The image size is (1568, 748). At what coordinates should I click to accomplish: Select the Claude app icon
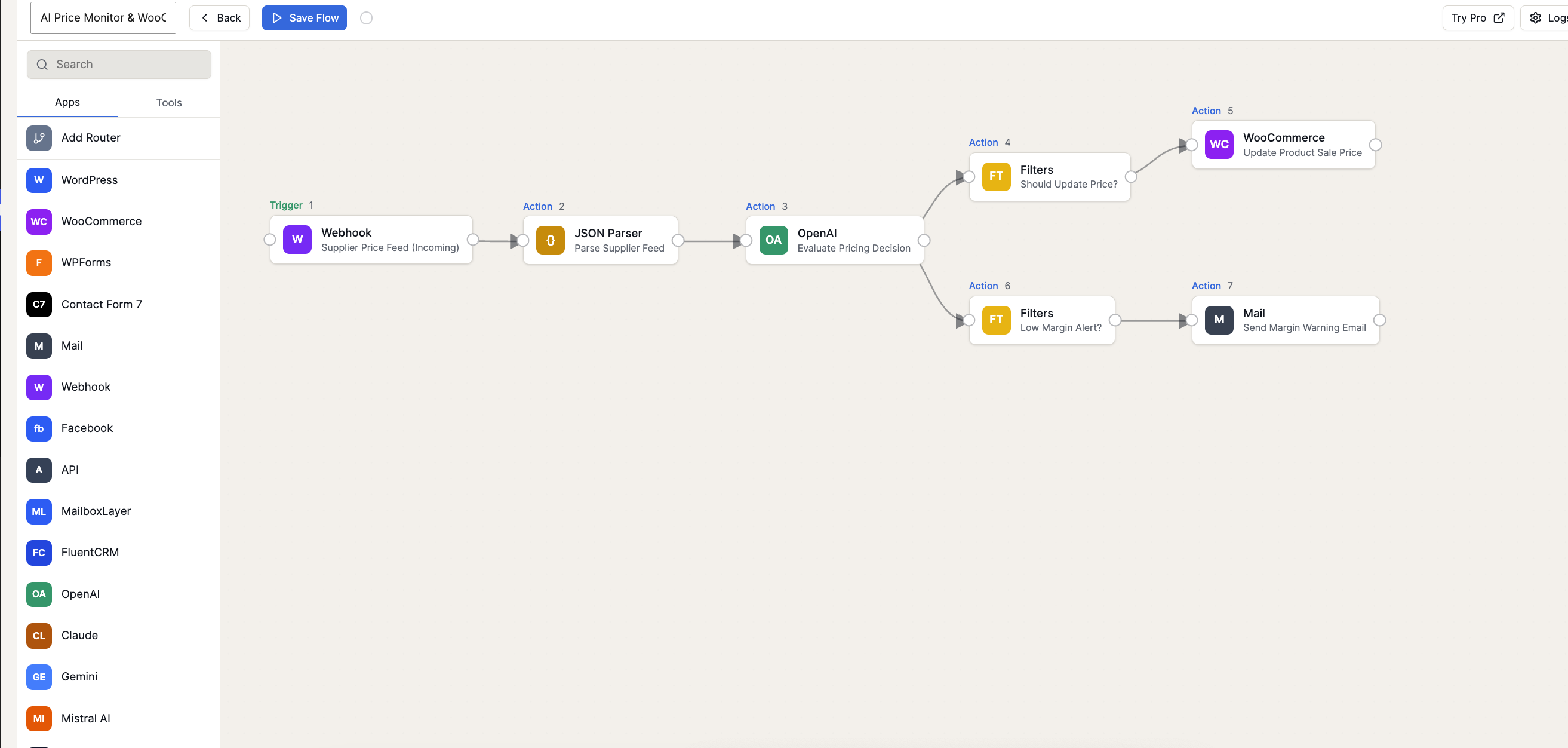39,636
